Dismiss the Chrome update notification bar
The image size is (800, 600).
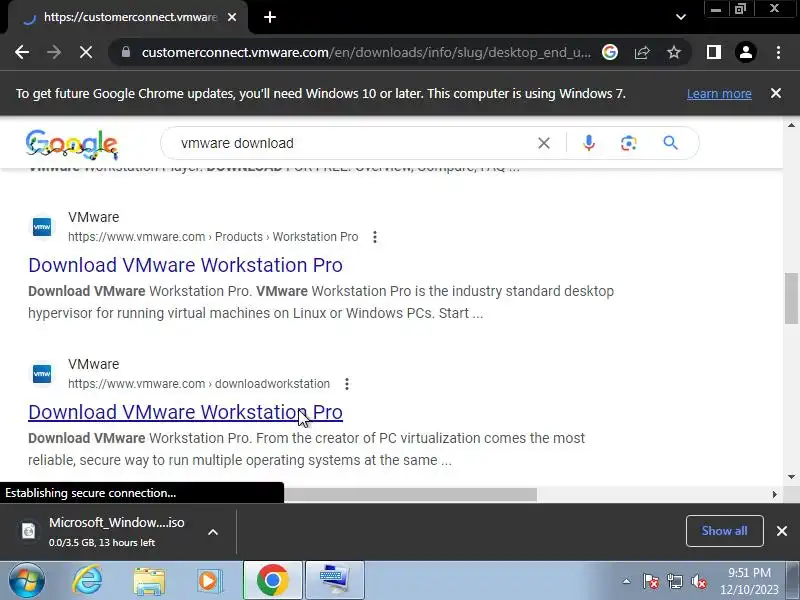(776, 93)
